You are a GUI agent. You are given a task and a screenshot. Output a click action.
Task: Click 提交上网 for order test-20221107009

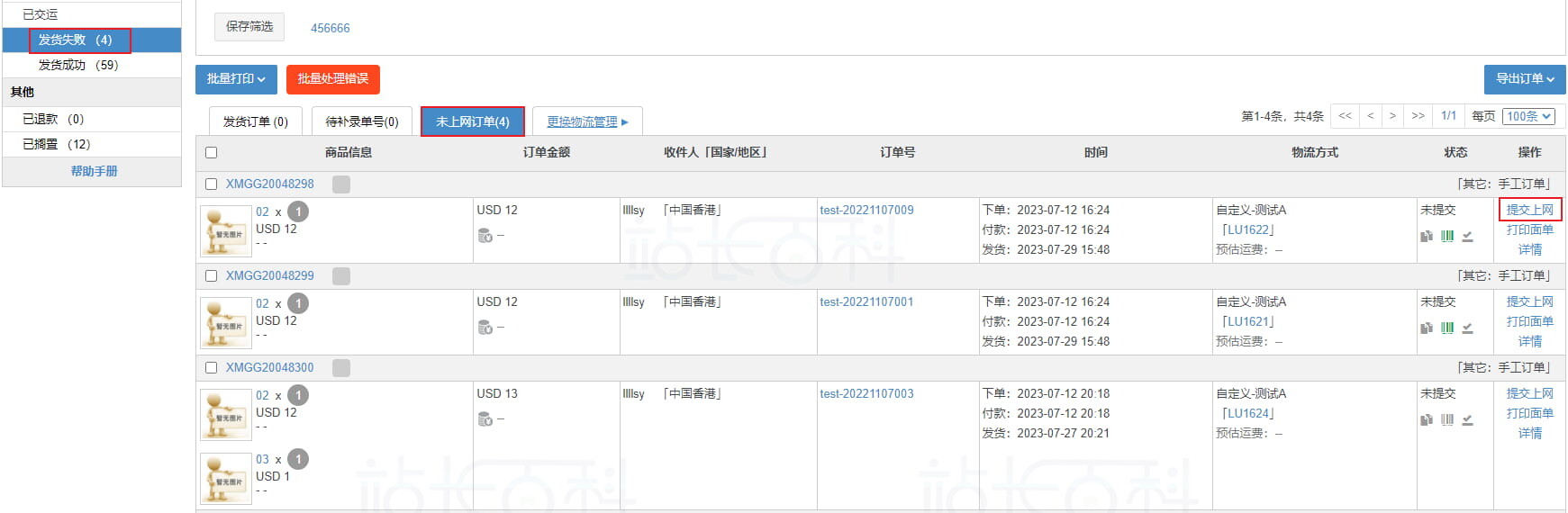tap(1529, 210)
